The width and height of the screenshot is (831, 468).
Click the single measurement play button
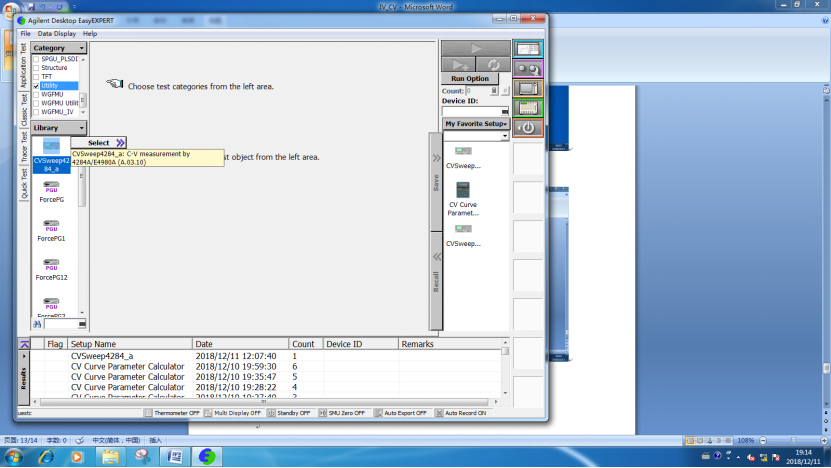[475, 48]
